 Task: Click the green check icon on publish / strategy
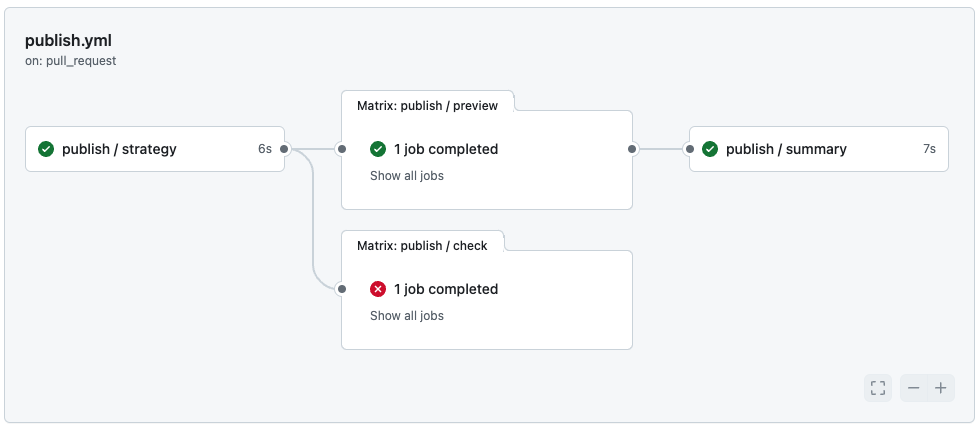(46, 149)
